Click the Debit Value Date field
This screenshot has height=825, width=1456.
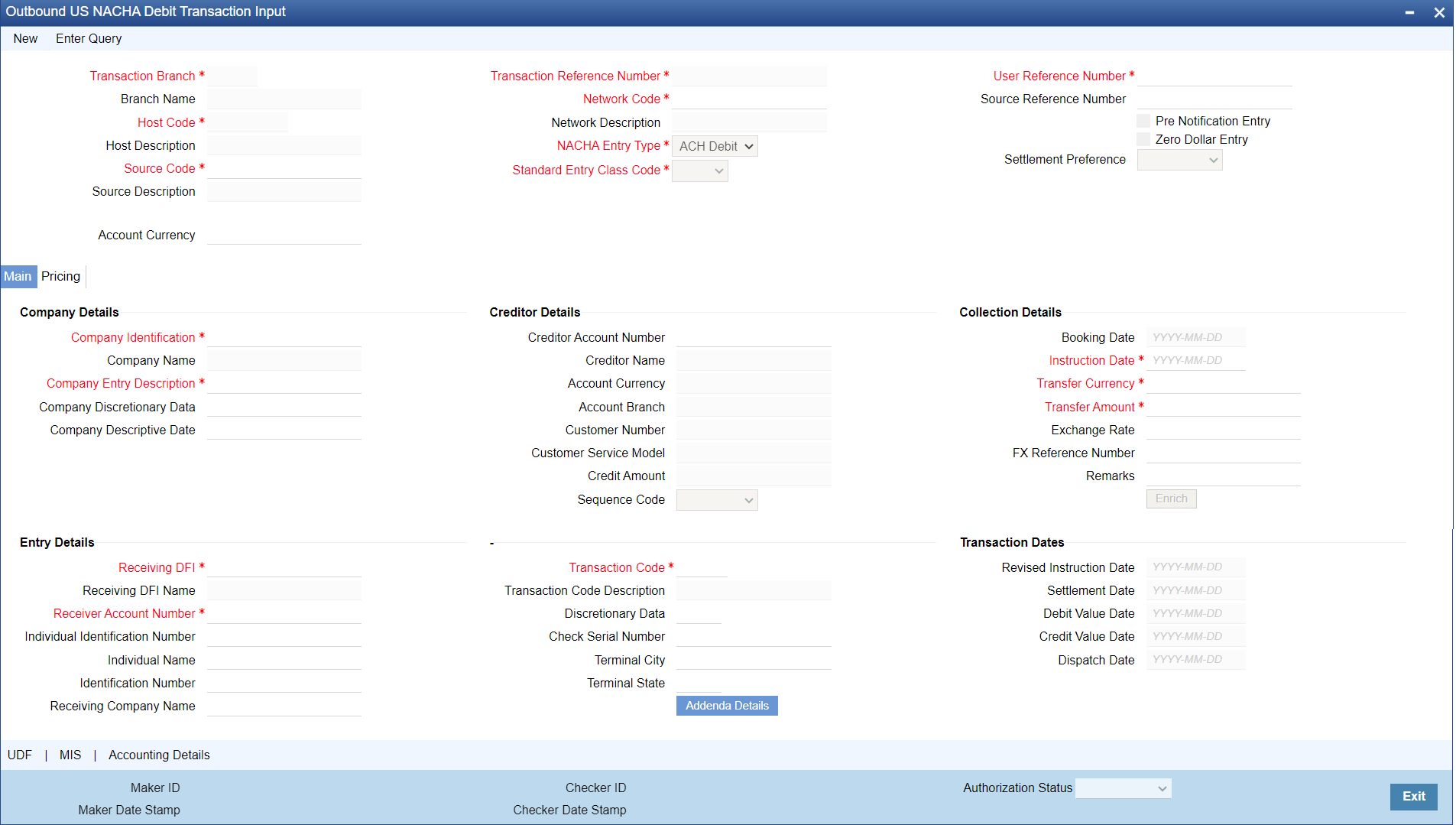[1195, 614]
